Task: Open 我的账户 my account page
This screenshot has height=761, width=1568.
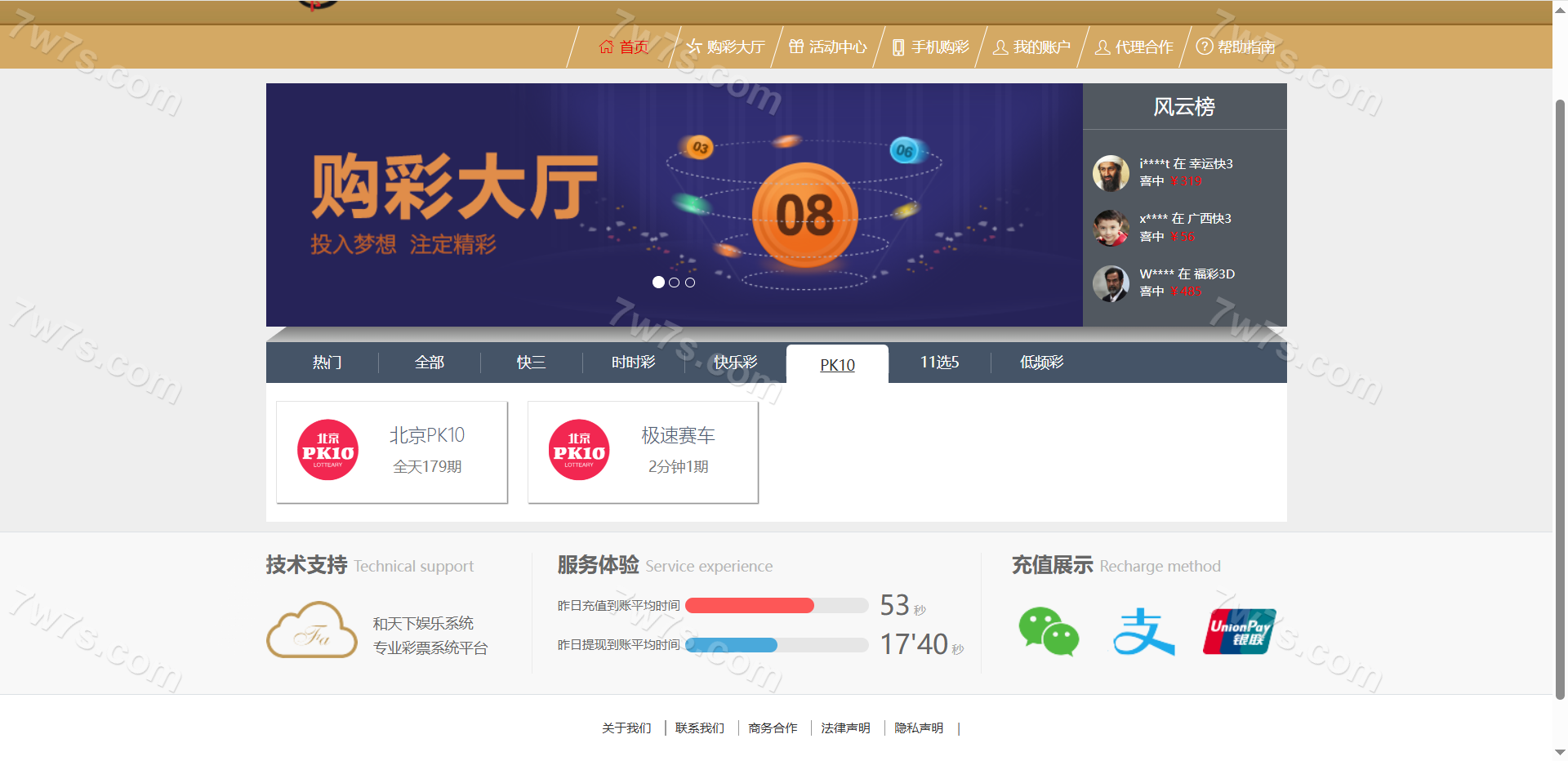Action: coord(1031,47)
